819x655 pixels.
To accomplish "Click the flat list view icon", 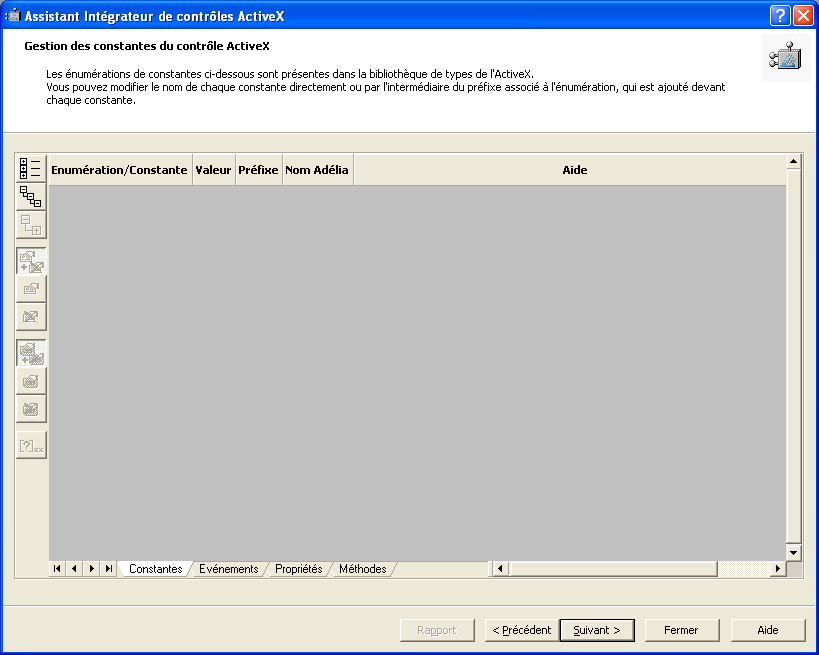I will 31,168.
